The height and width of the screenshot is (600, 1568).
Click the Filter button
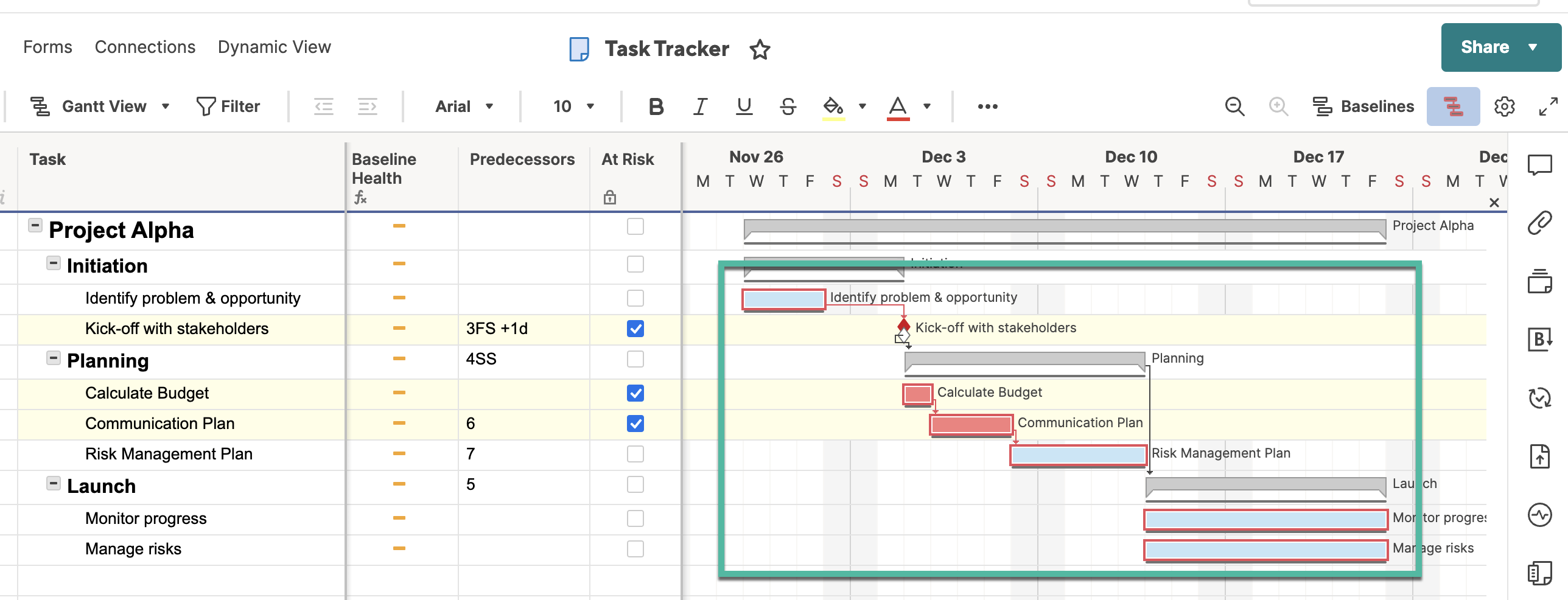[x=228, y=106]
